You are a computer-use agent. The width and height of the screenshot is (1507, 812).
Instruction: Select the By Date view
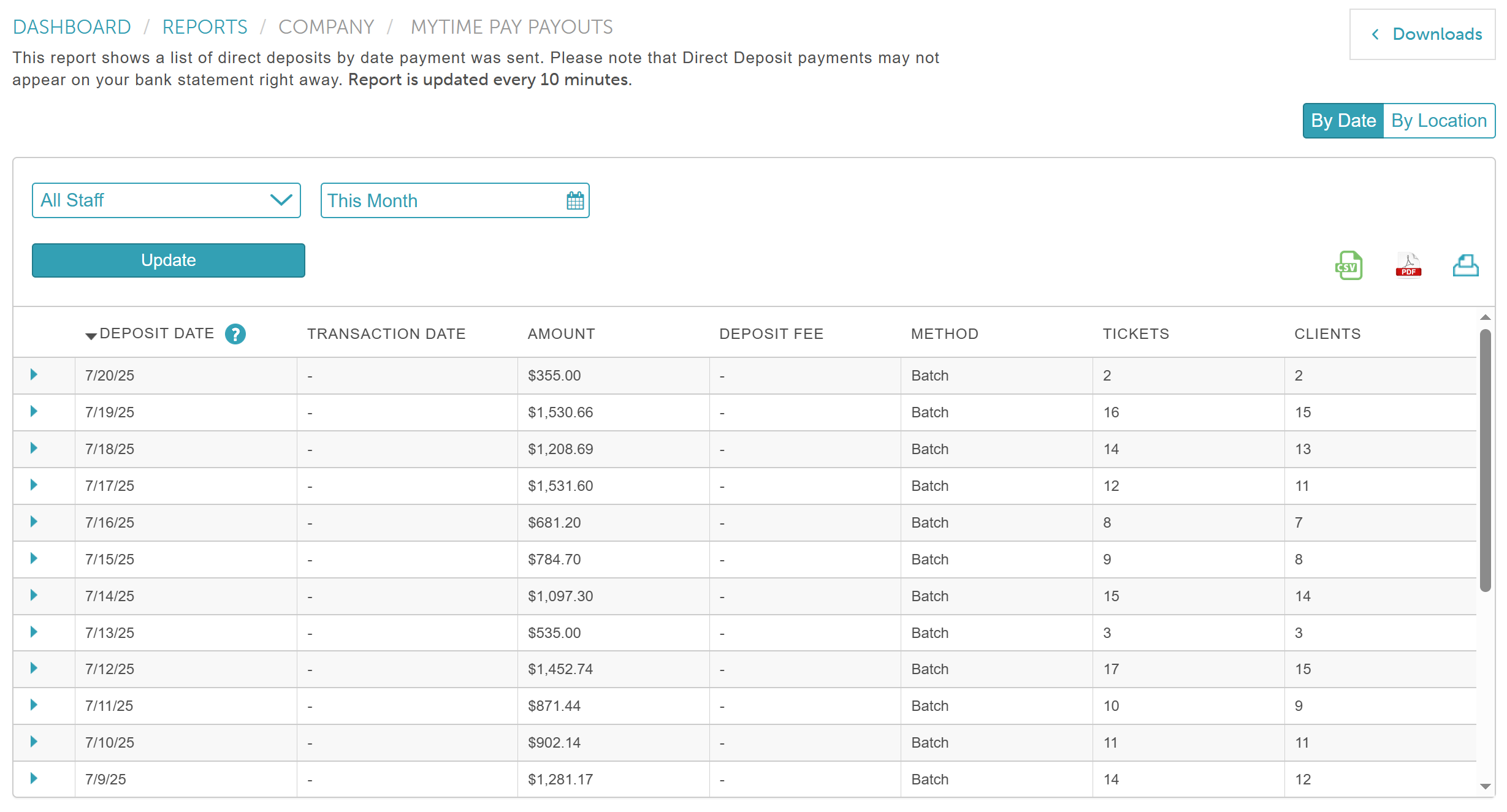[x=1343, y=121]
